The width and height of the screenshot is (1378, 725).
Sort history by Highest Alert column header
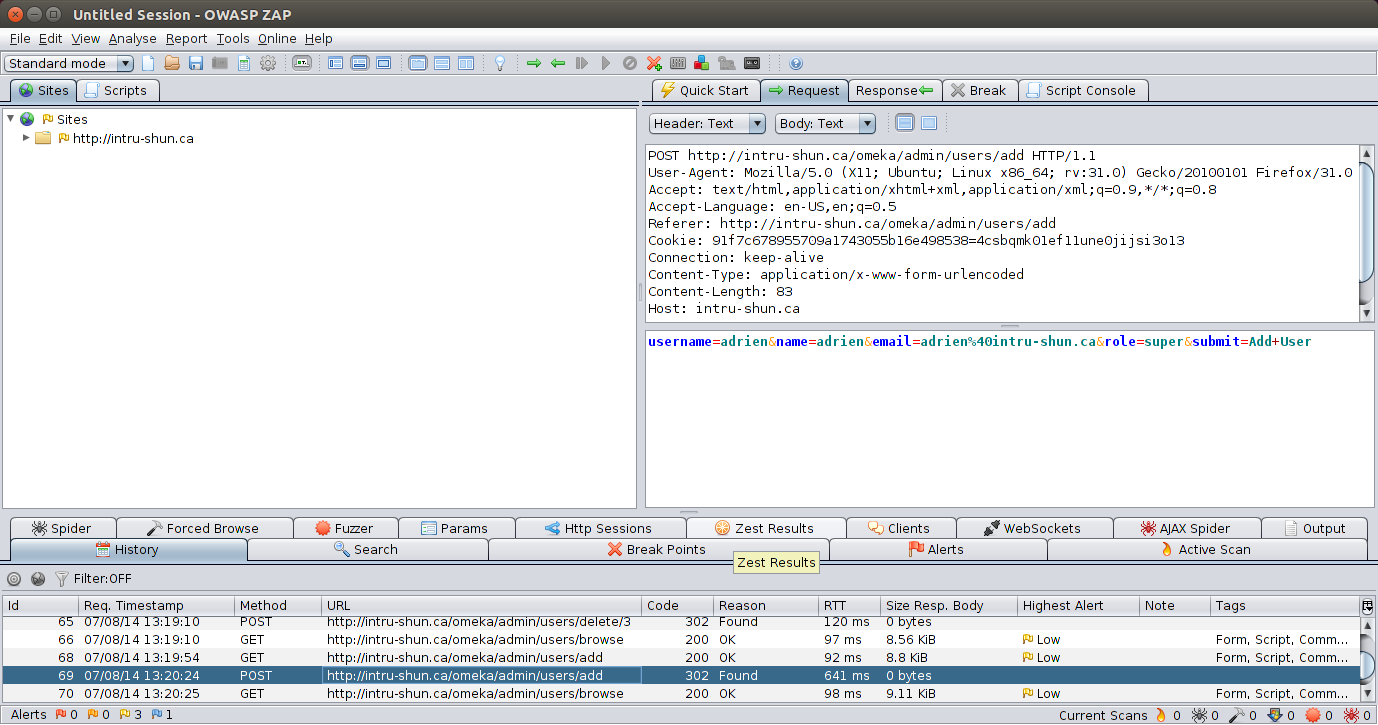point(1078,605)
